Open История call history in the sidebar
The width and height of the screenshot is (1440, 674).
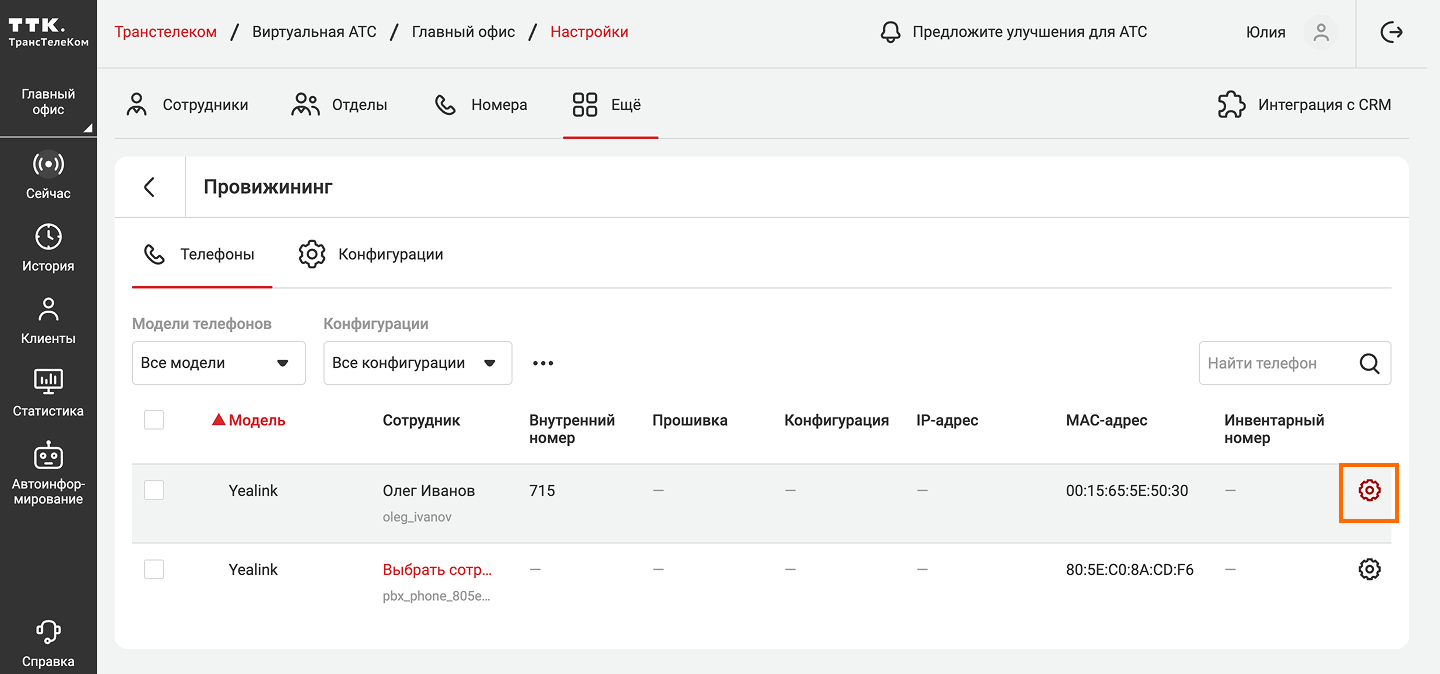pyautogui.click(x=48, y=248)
